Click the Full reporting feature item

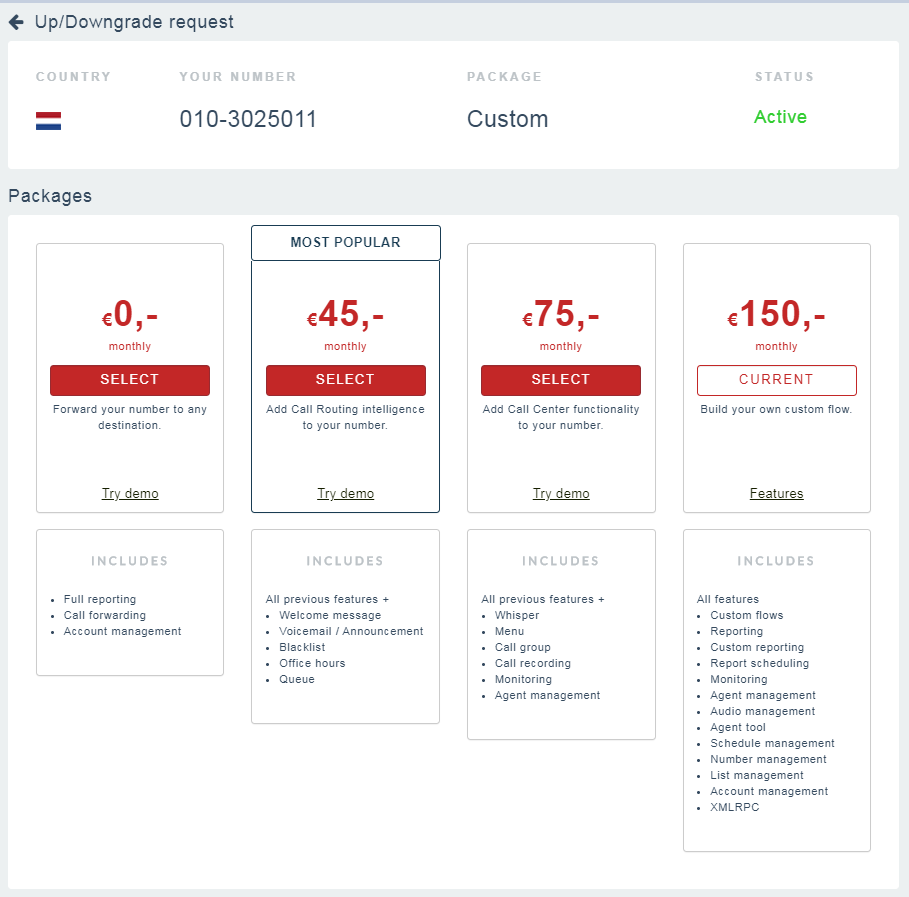99,600
